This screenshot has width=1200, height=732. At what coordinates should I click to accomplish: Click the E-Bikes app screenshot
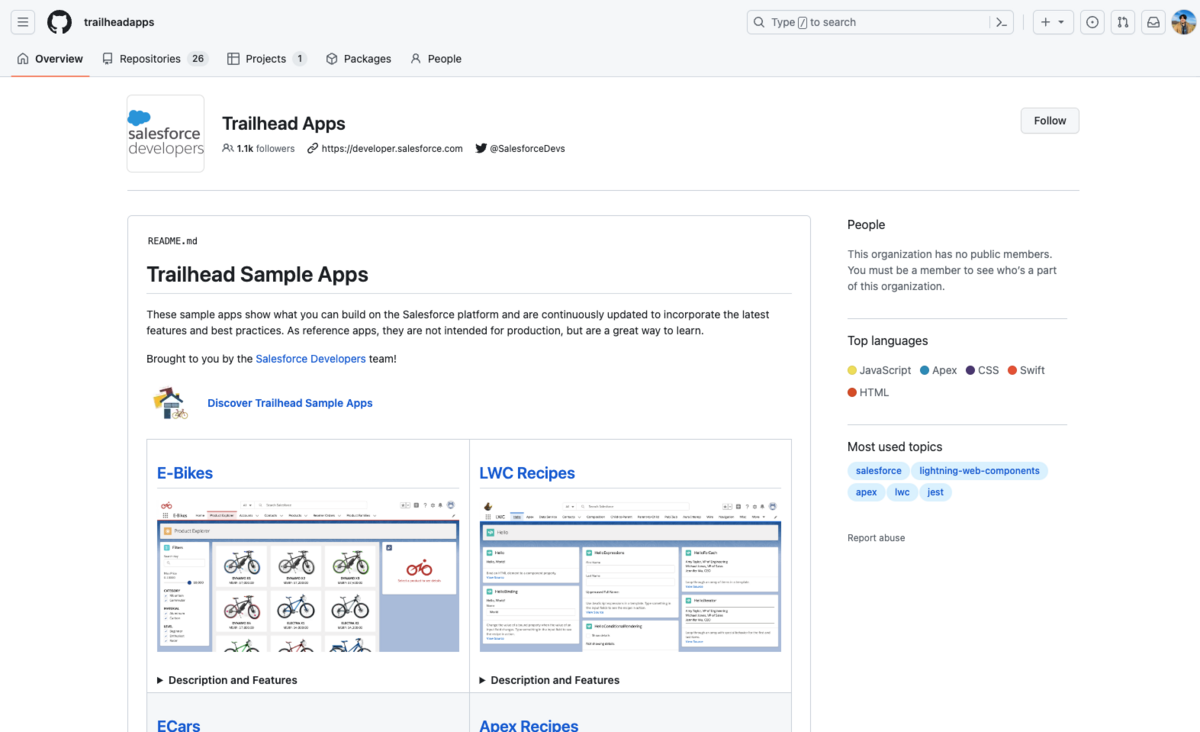click(308, 575)
